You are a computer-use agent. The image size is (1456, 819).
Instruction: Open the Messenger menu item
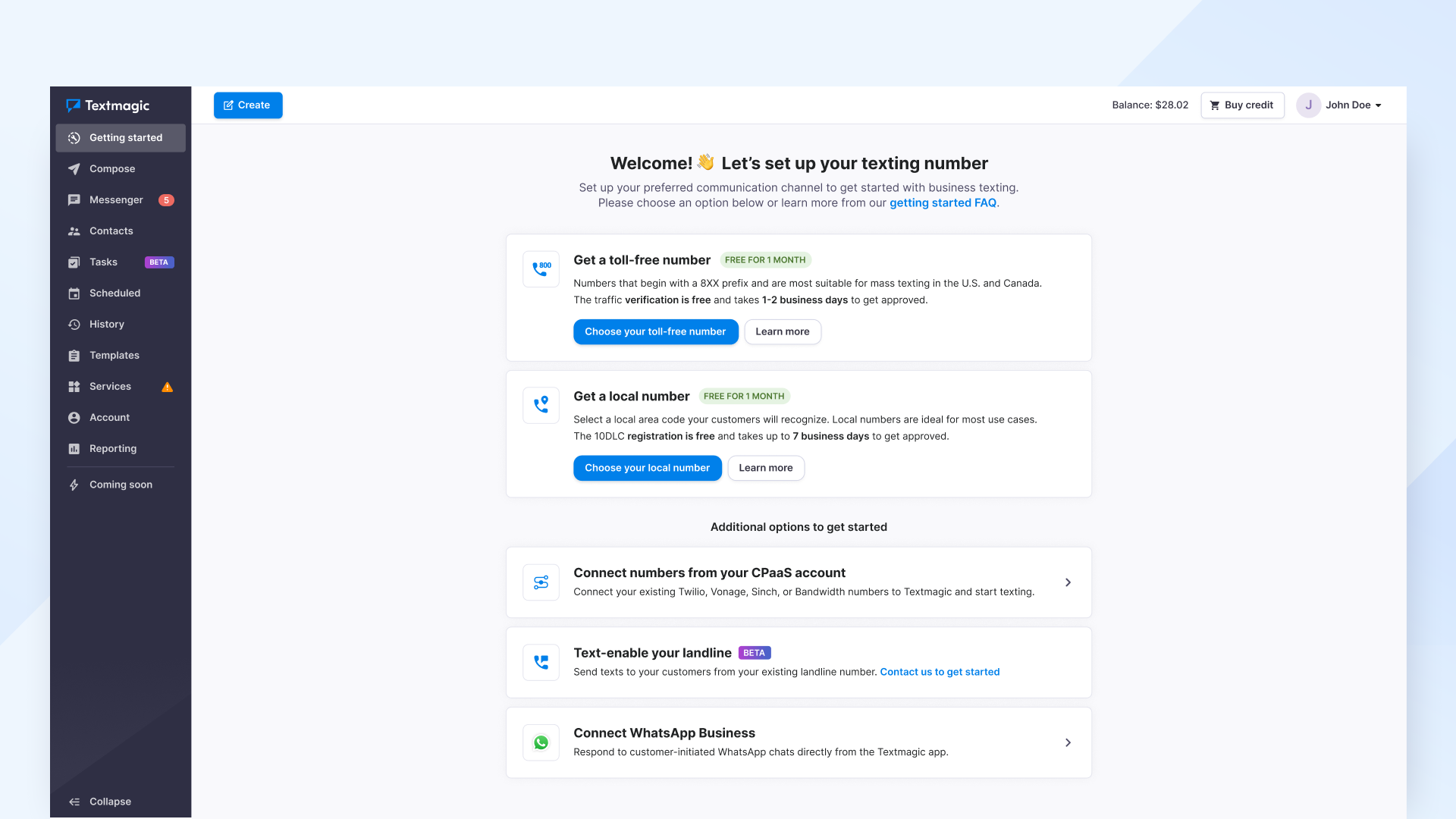(x=121, y=200)
